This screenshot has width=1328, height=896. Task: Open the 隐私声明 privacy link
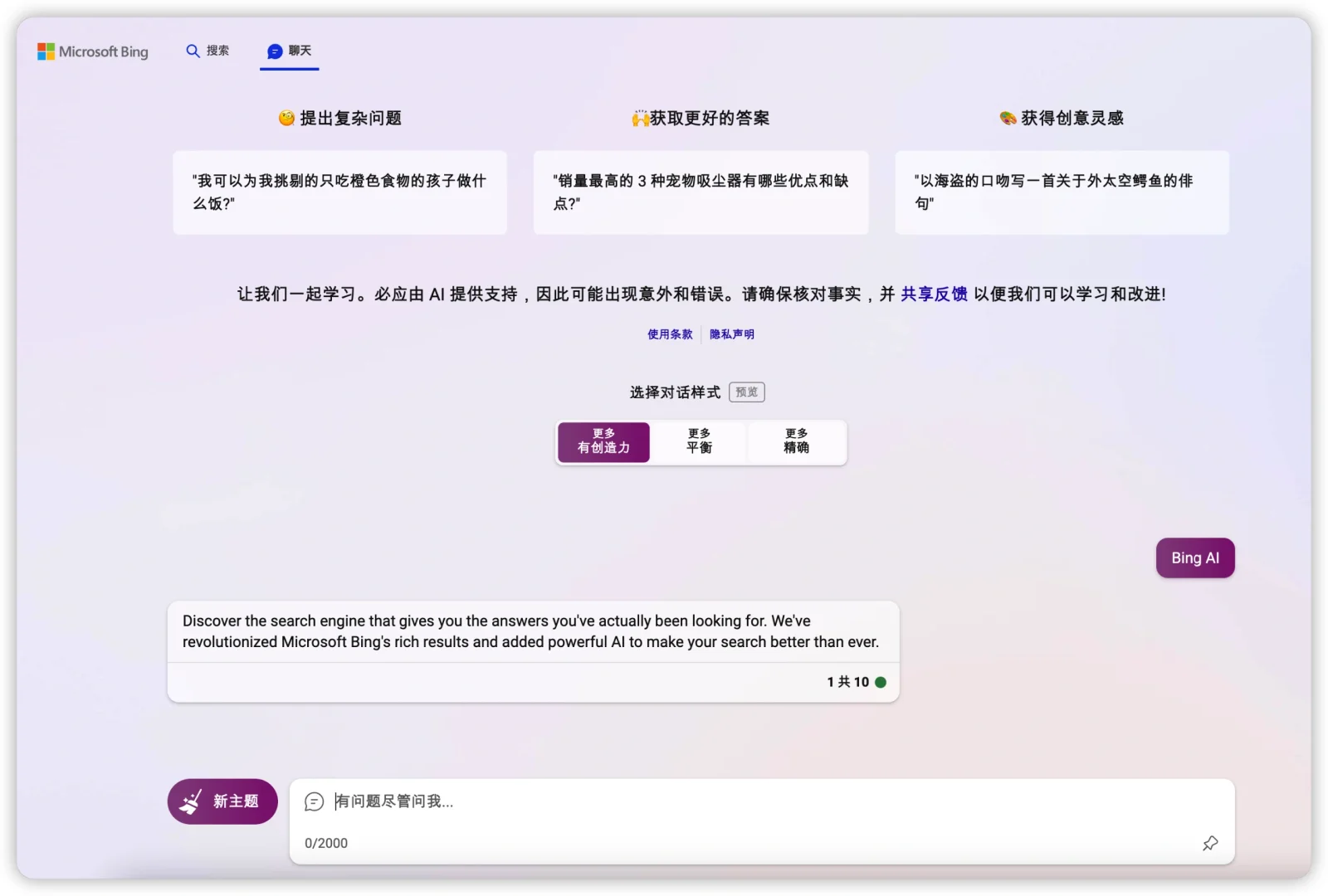(732, 334)
